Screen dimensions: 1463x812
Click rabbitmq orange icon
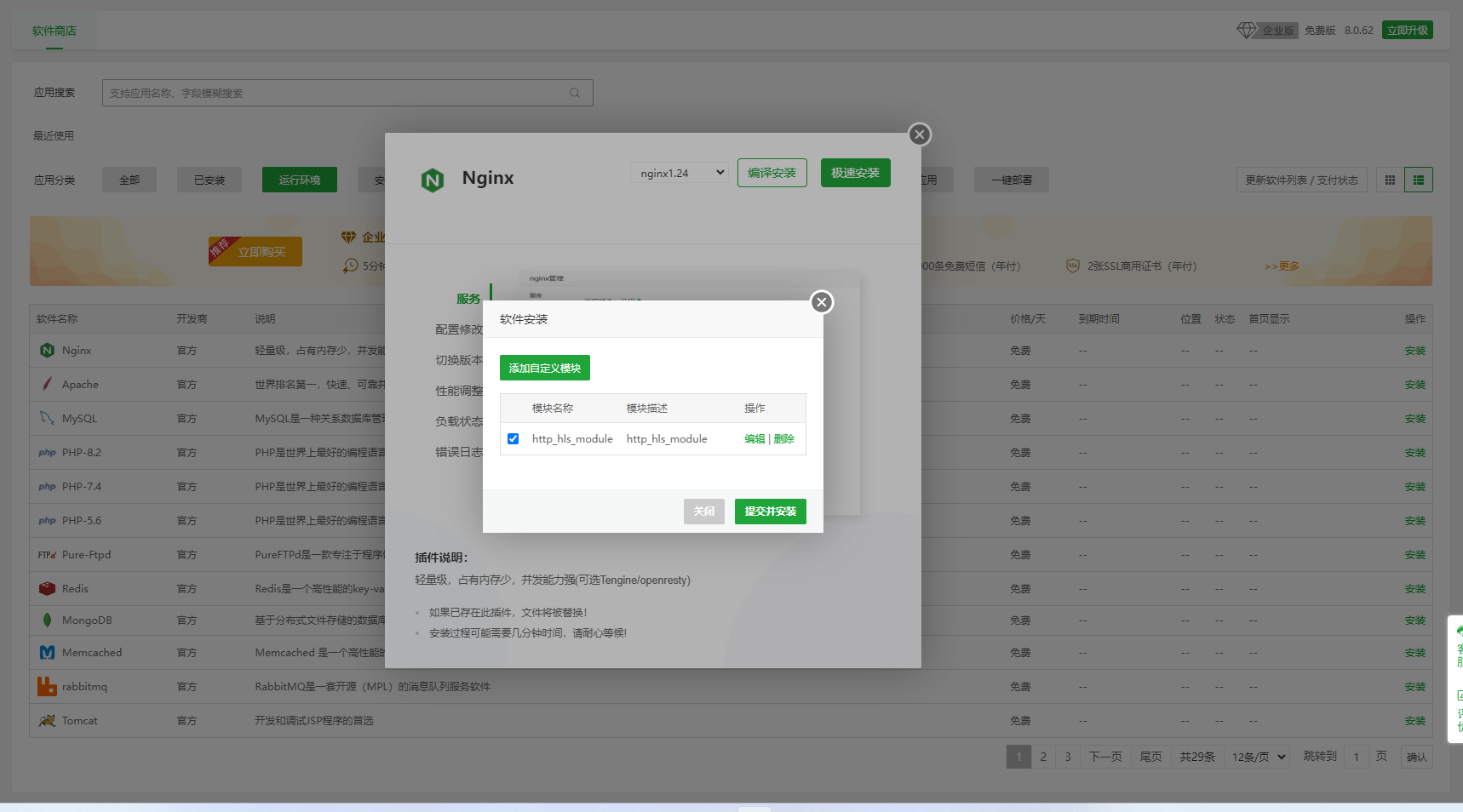47,686
